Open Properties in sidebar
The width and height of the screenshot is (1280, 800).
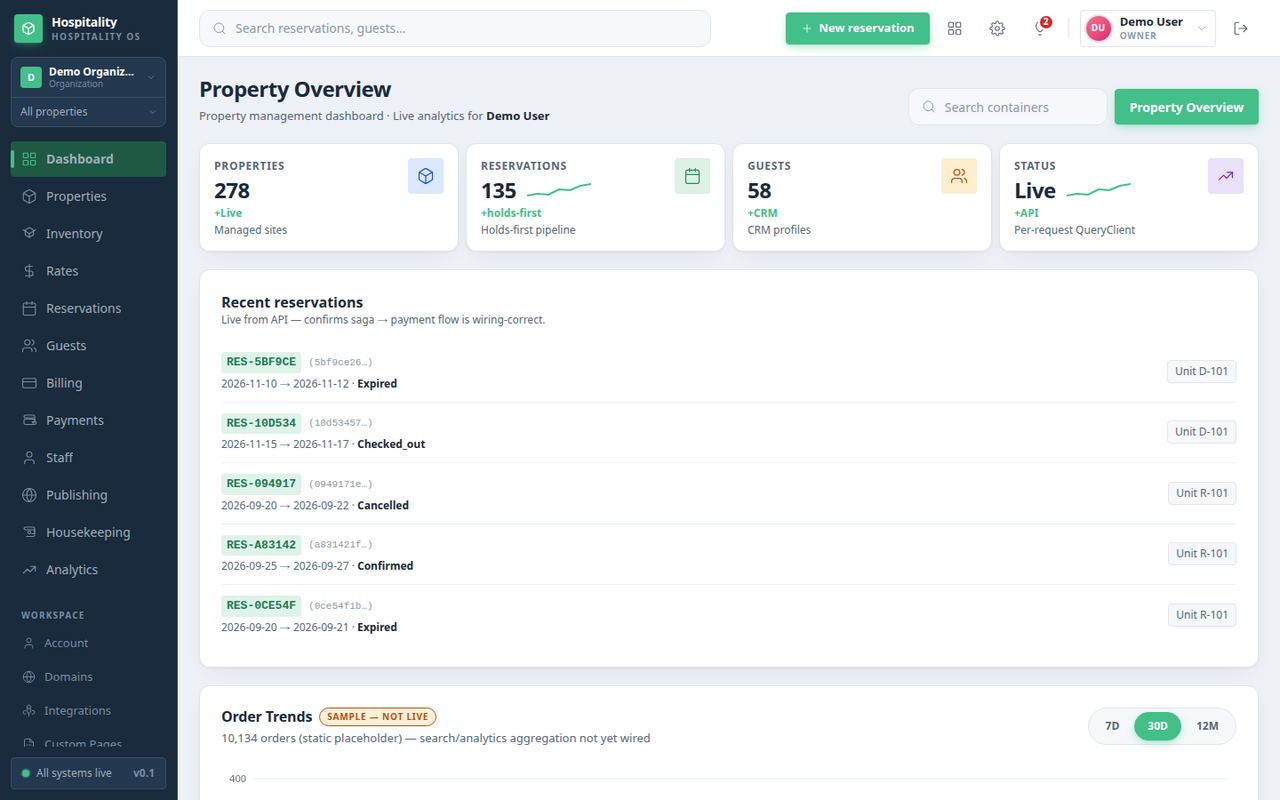pyautogui.click(x=88, y=196)
